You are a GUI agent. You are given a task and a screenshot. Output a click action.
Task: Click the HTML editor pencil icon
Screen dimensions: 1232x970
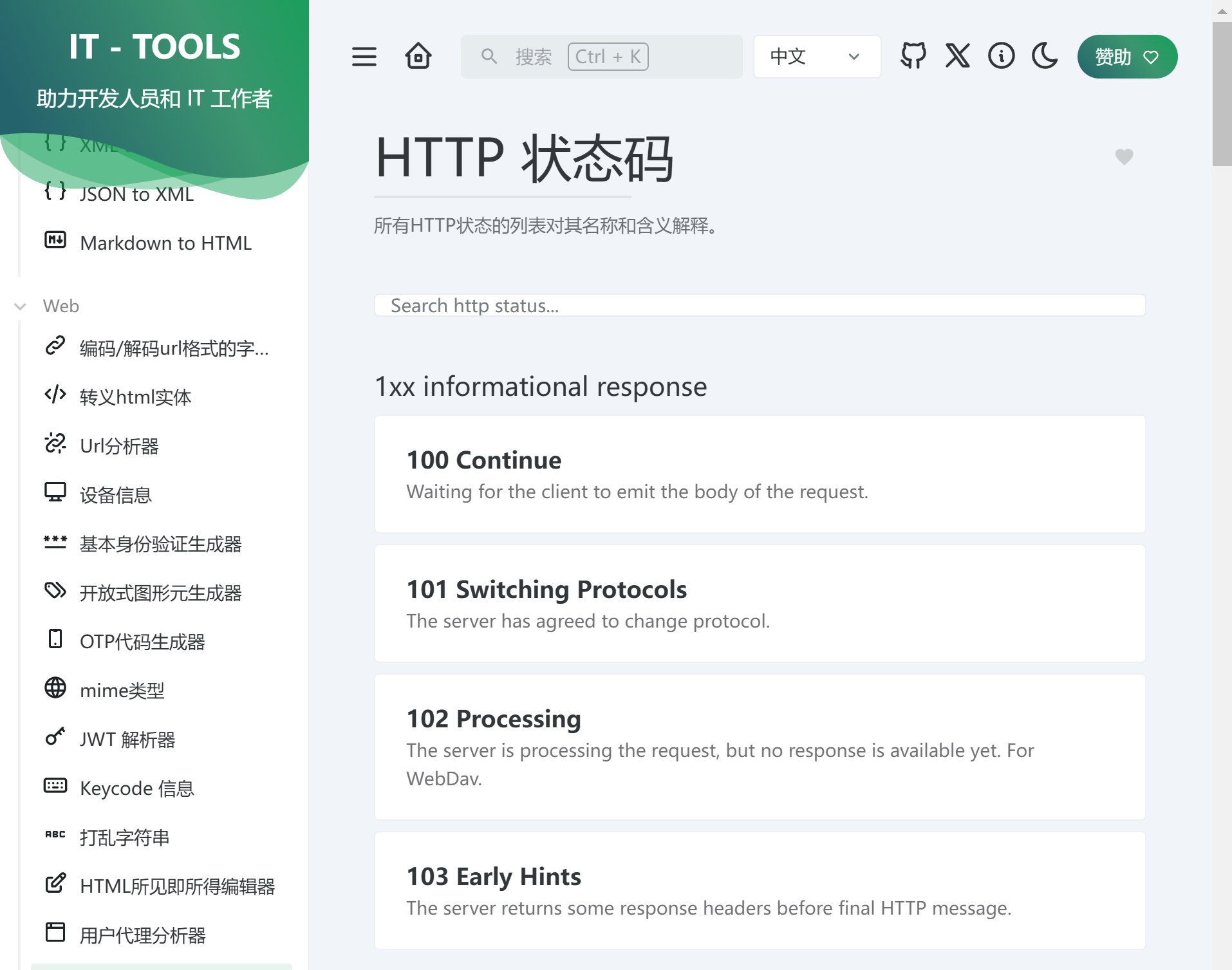pyautogui.click(x=55, y=883)
